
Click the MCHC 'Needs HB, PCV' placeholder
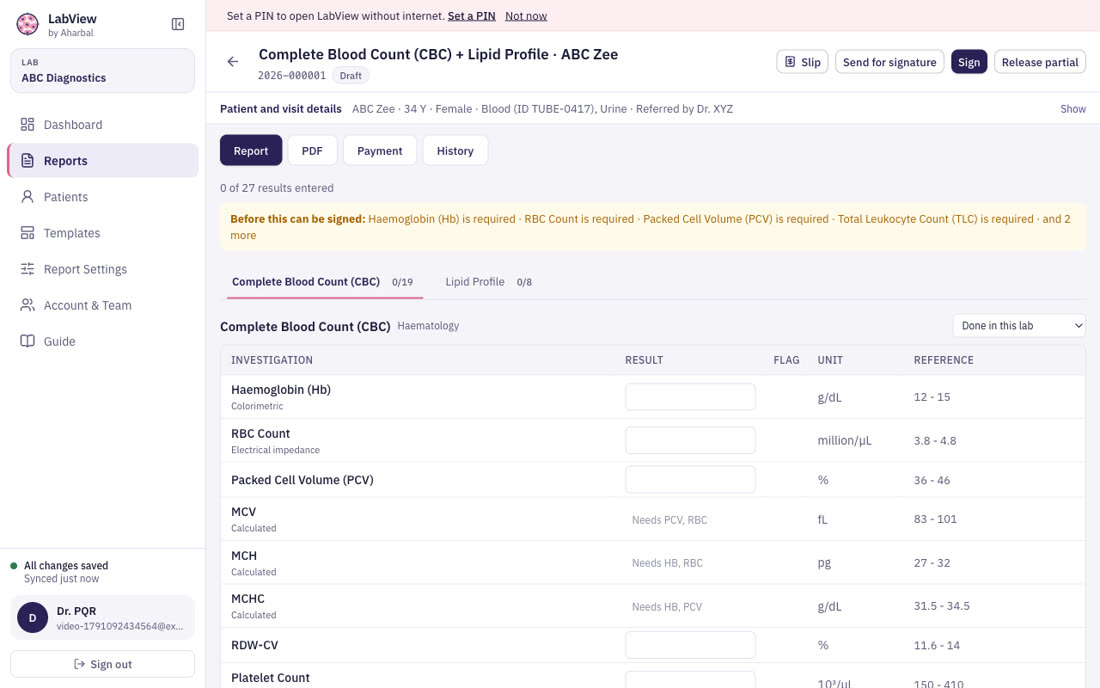tap(666, 607)
